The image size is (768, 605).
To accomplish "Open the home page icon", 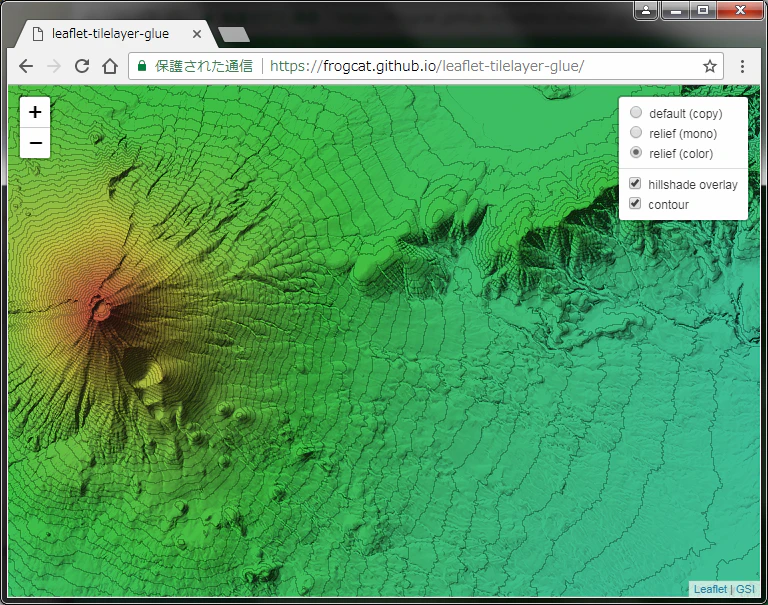I will pyautogui.click(x=110, y=66).
